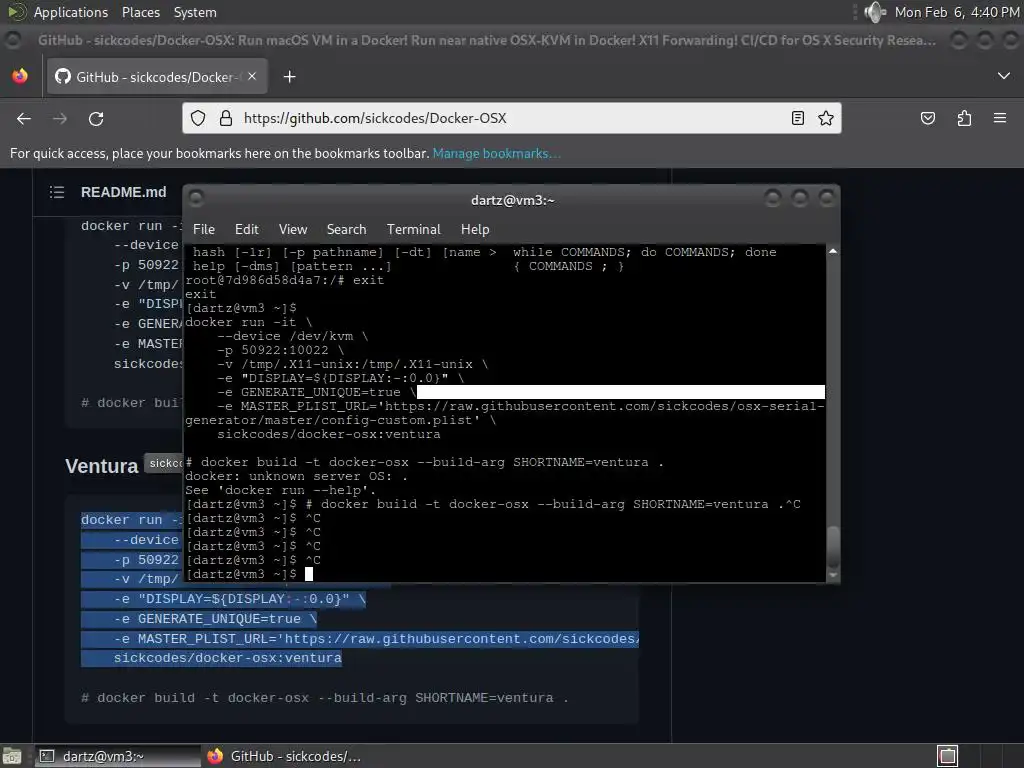Click the Manage bookmarks link
Viewport: 1024px width, 768px height.
[496, 153]
